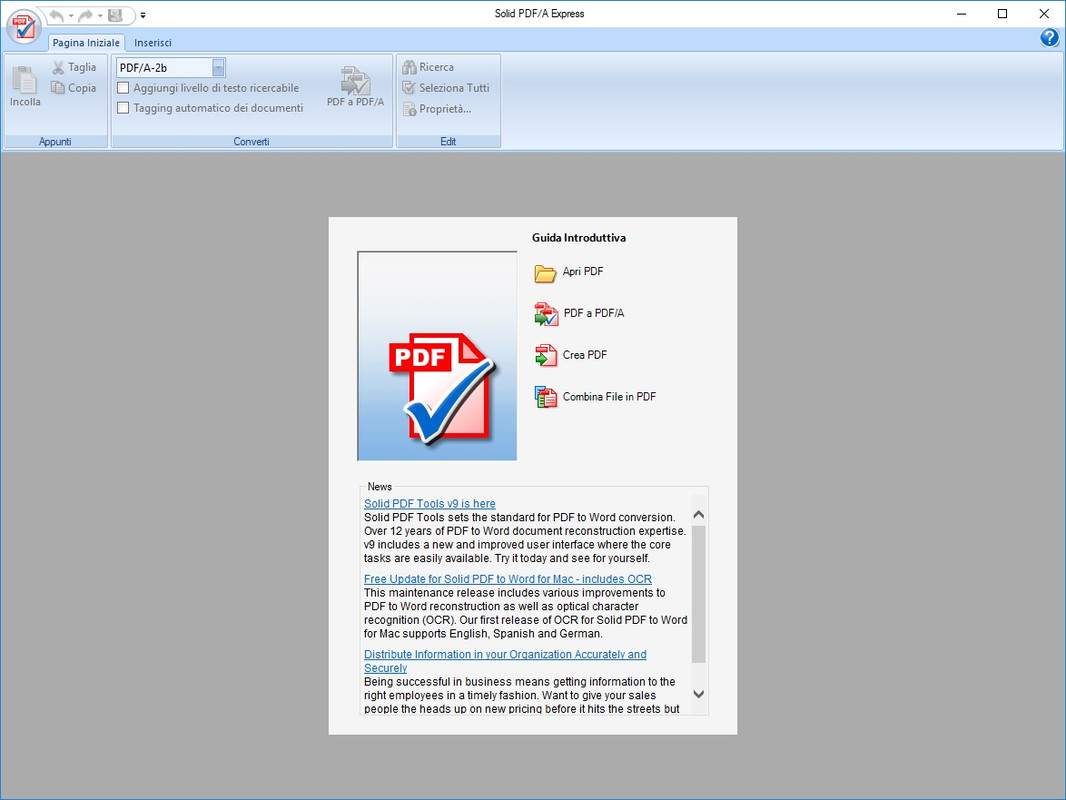This screenshot has height=800, width=1066.
Task: Click the Save disk icon in quick access toolbar
Action: [x=115, y=15]
